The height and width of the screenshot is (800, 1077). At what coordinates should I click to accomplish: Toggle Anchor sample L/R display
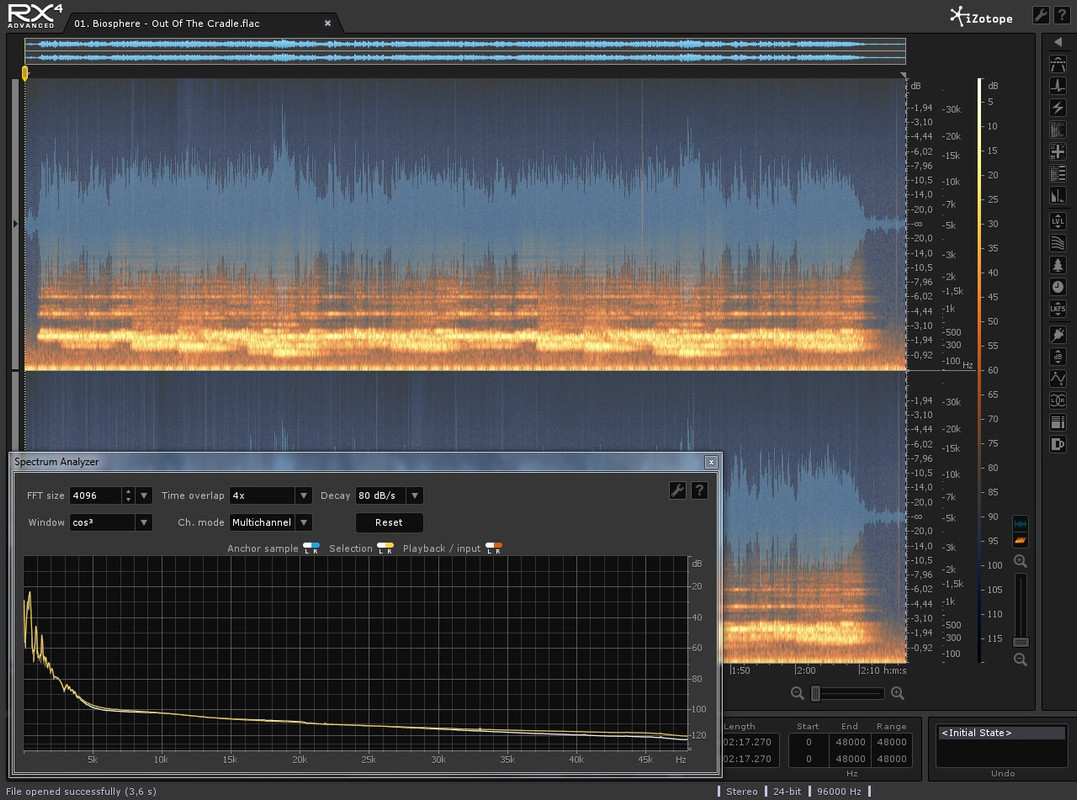click(x=311, y=548)
